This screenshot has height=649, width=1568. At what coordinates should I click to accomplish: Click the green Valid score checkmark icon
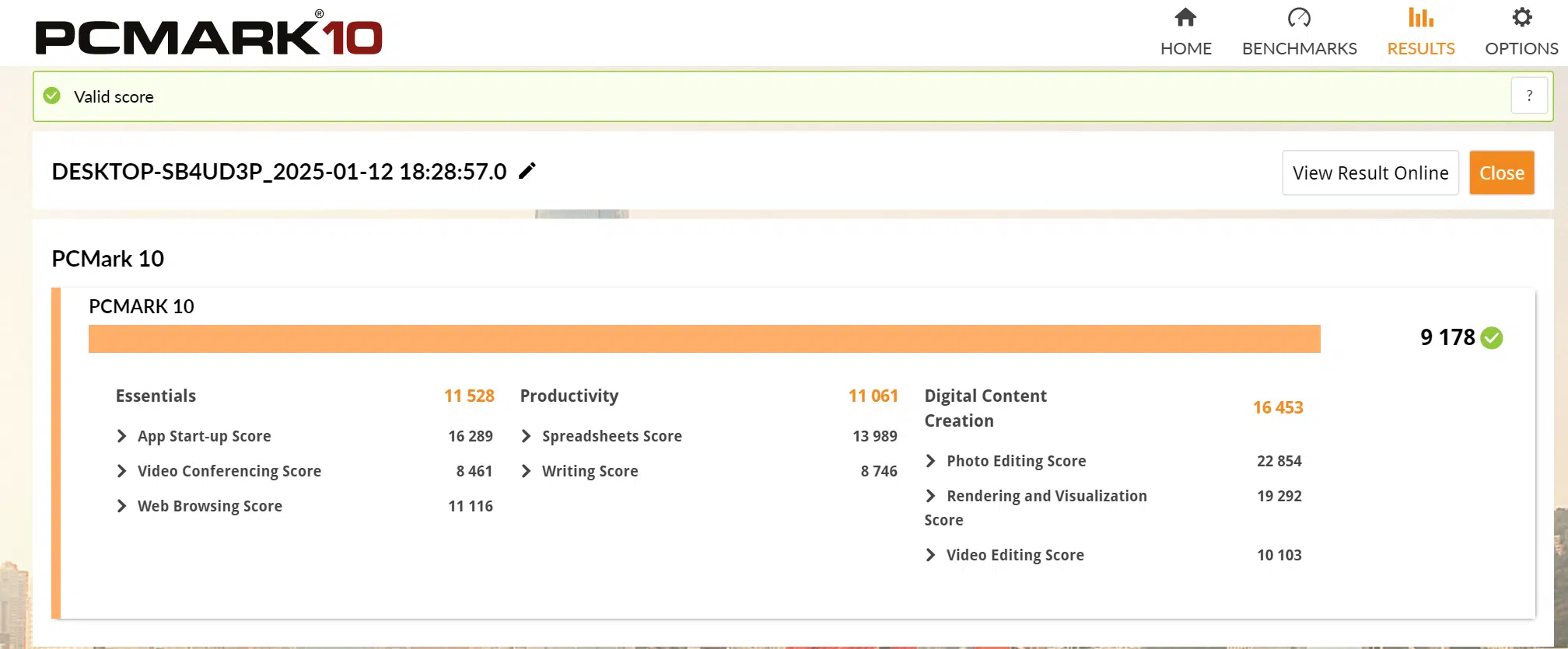point(52,96)
